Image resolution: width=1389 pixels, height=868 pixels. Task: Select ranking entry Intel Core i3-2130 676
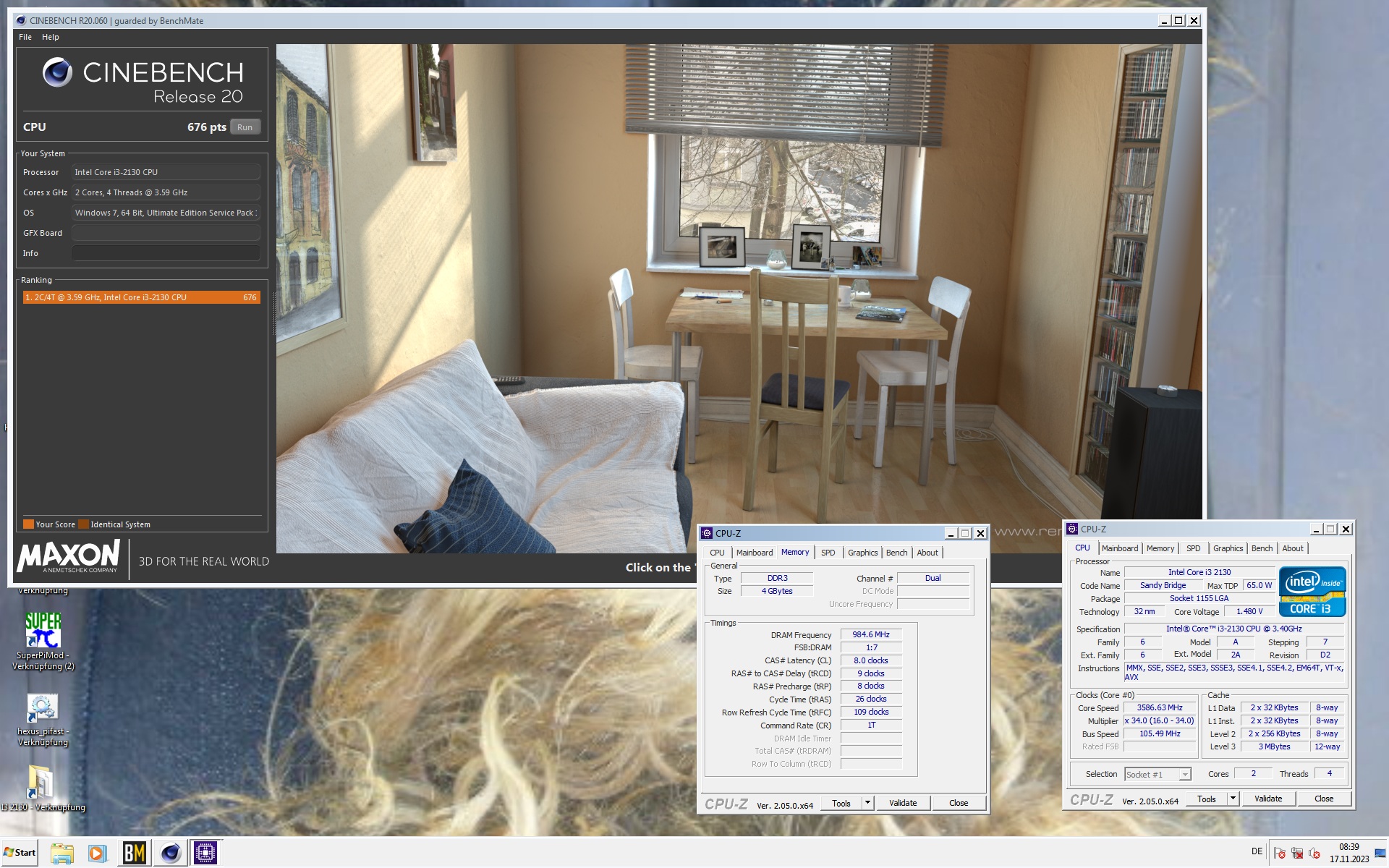point(141,297)
